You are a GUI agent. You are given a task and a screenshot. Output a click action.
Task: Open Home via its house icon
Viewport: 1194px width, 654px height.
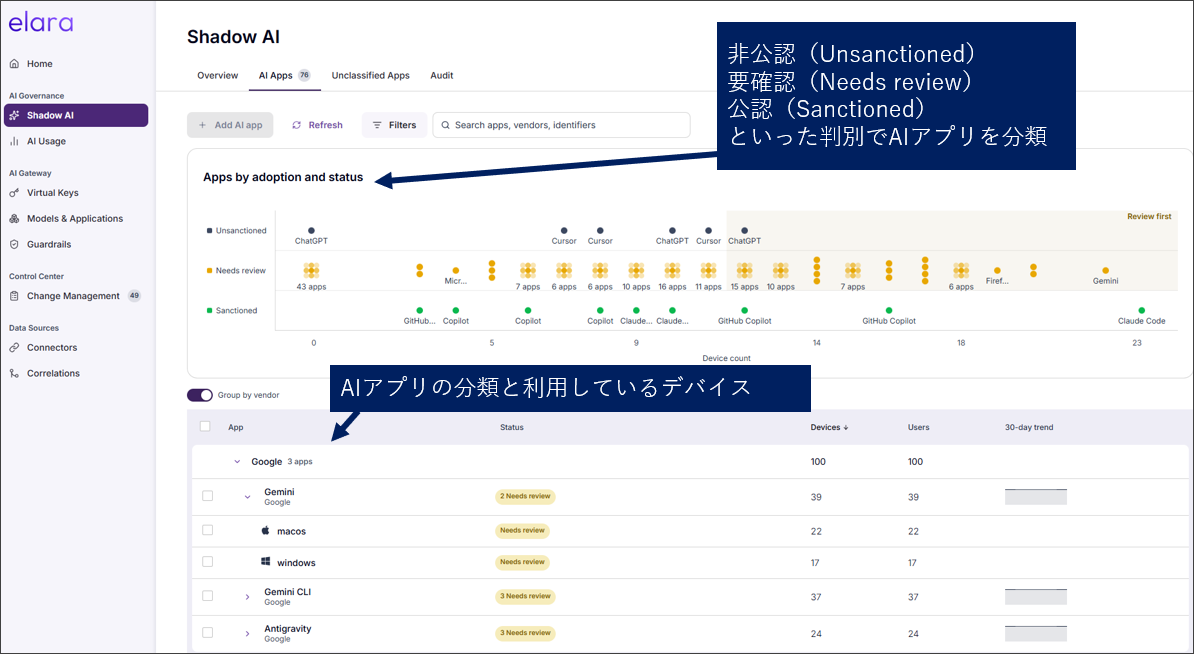click(14, 64)
